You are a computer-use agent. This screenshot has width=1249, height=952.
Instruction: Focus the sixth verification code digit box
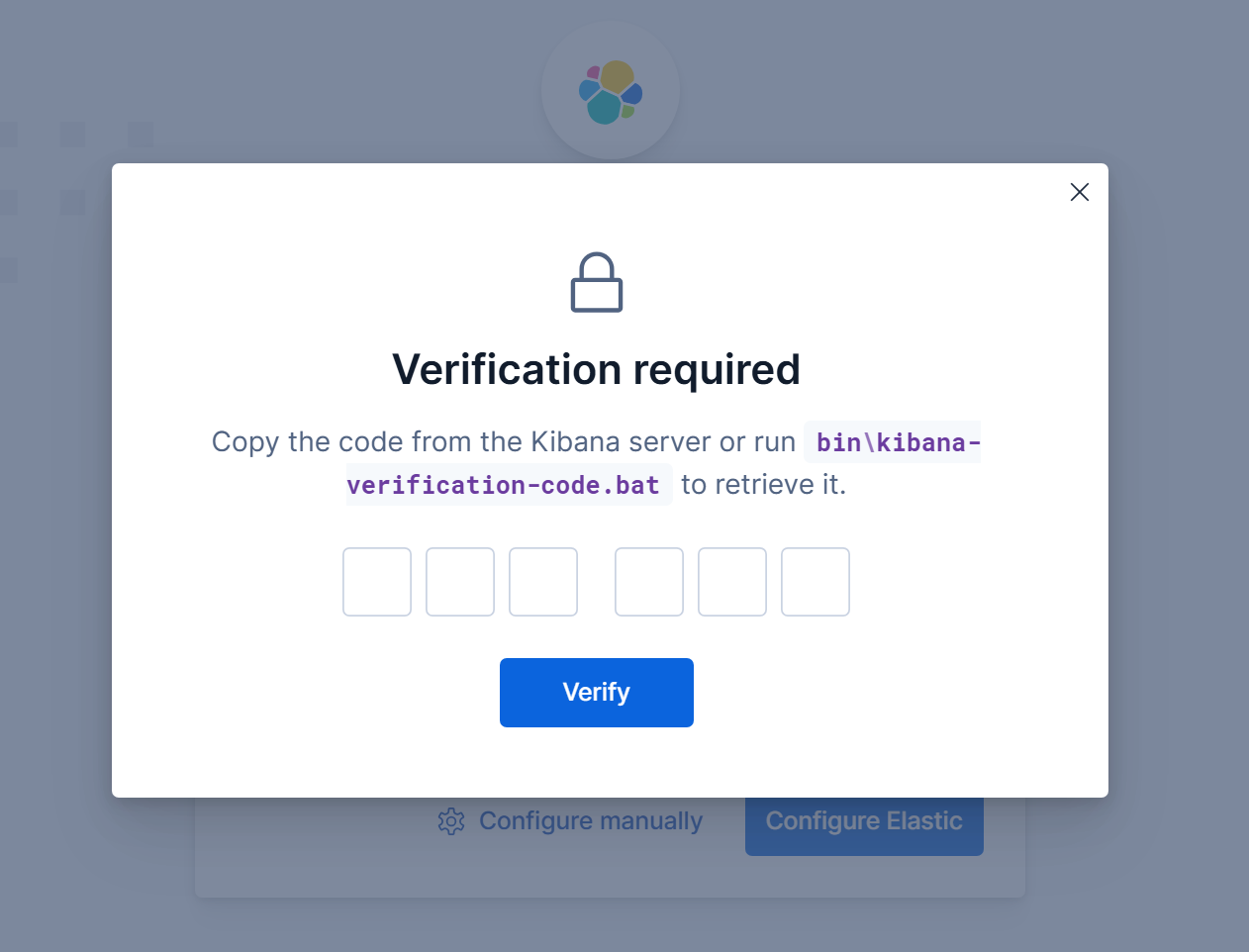(x=816, y=582)
